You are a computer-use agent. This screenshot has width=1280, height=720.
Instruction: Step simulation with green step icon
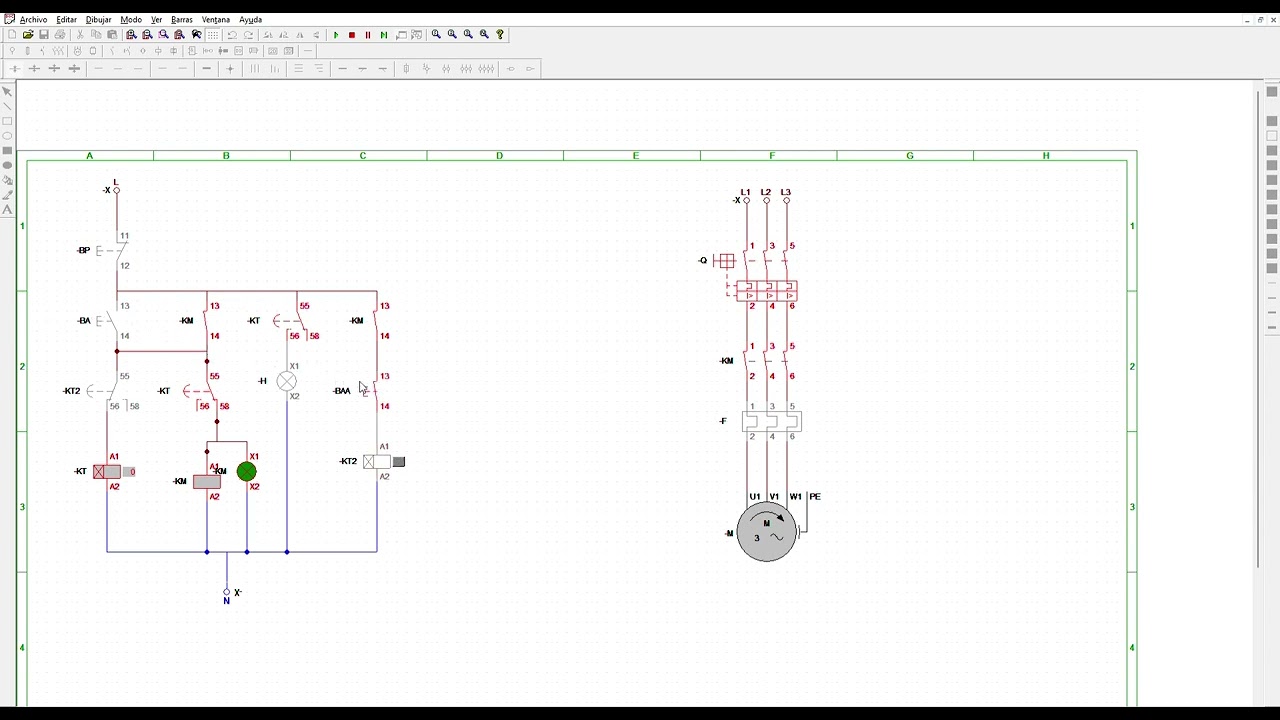point(384,35)
